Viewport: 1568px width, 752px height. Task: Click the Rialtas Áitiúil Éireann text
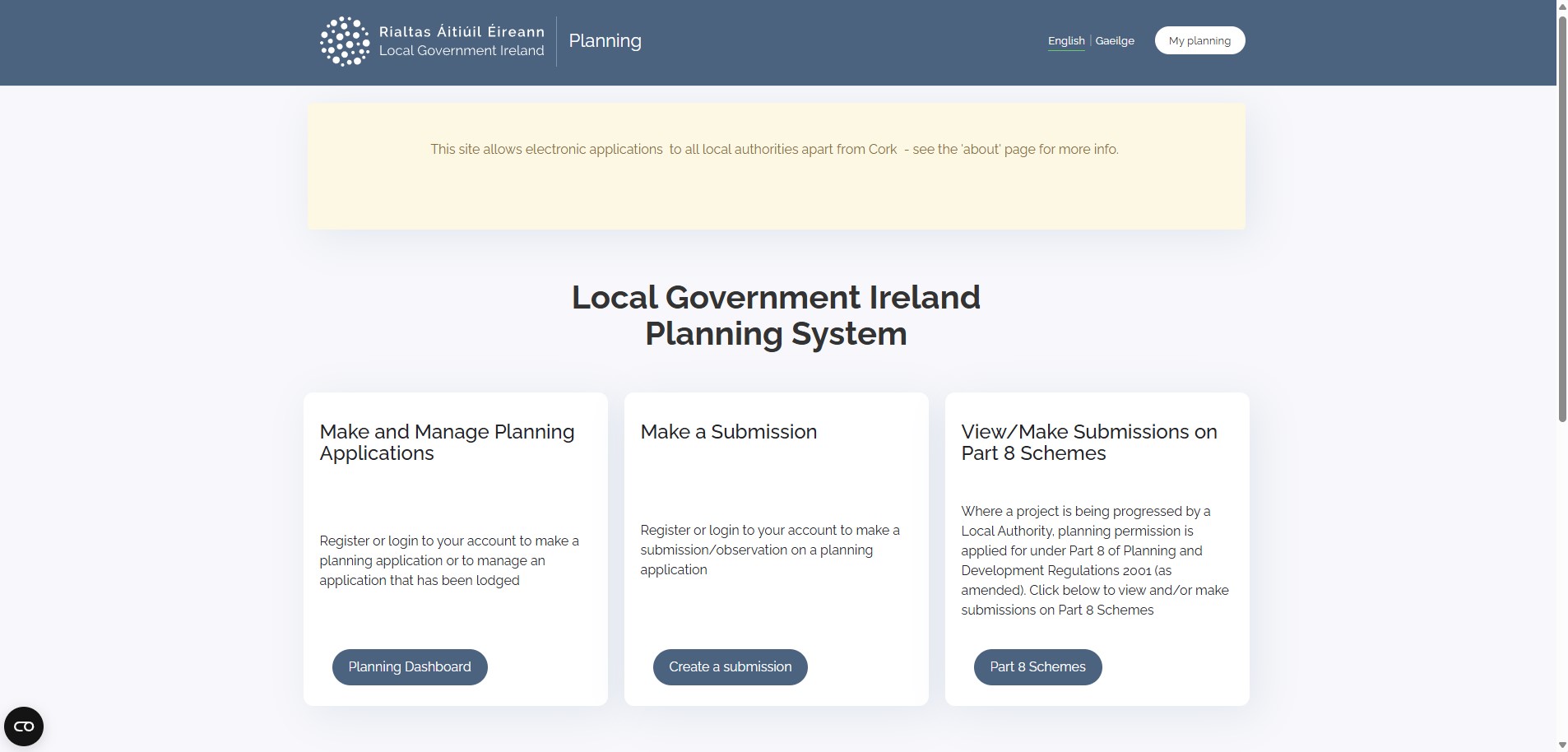tap(462, 31)
